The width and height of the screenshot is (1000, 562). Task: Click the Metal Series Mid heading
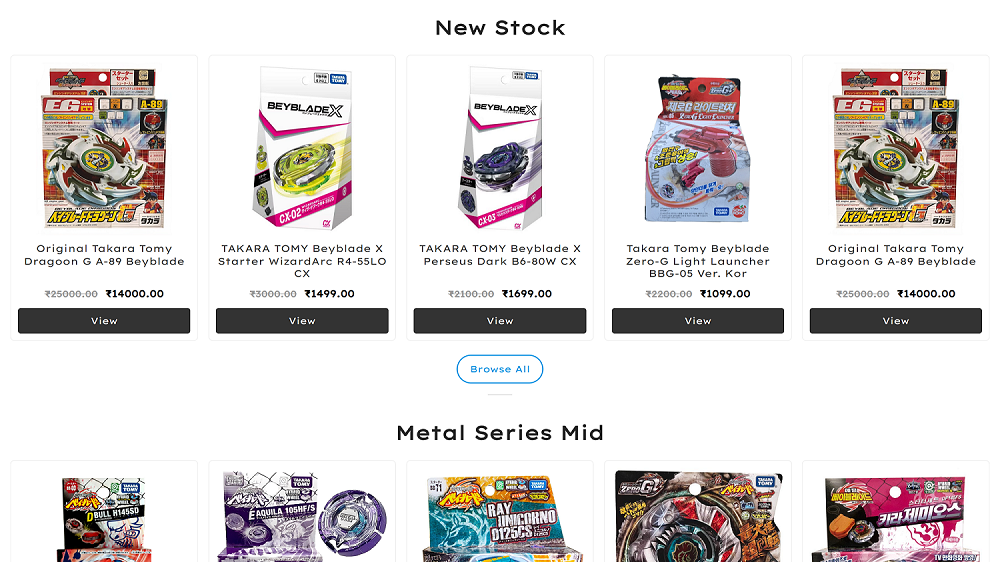500,433
